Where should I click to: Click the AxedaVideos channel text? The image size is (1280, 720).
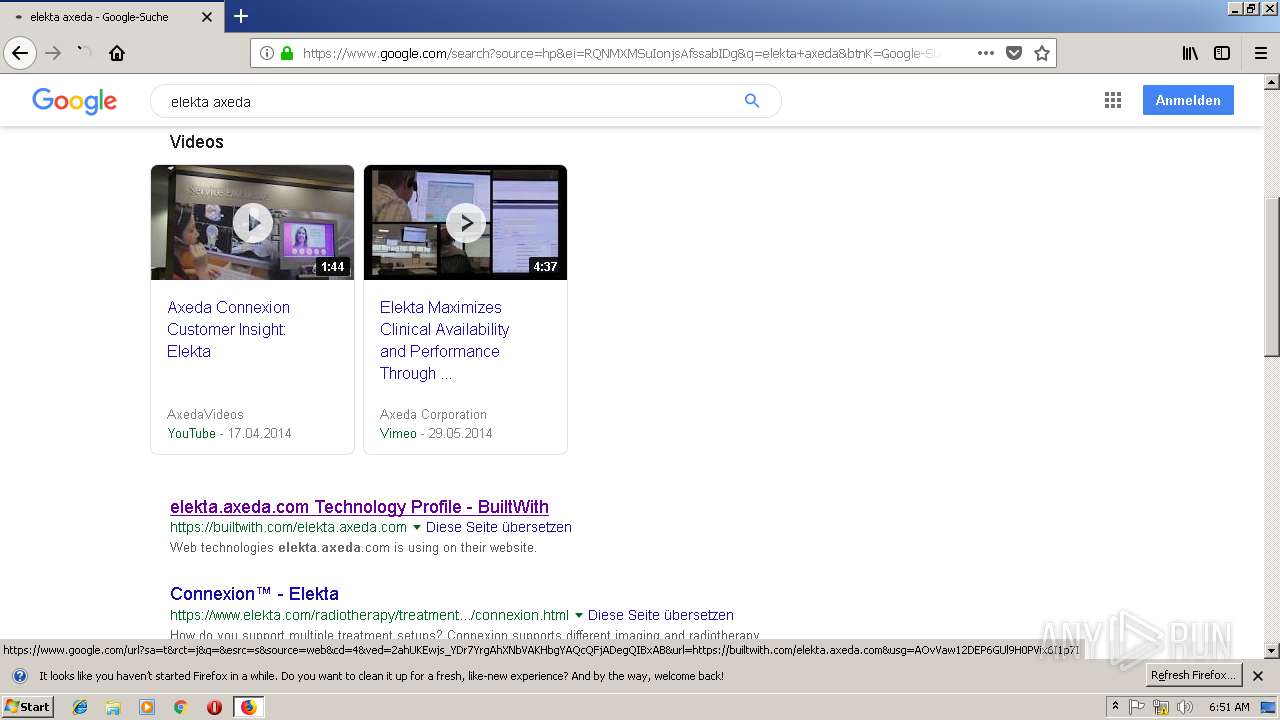205,414
